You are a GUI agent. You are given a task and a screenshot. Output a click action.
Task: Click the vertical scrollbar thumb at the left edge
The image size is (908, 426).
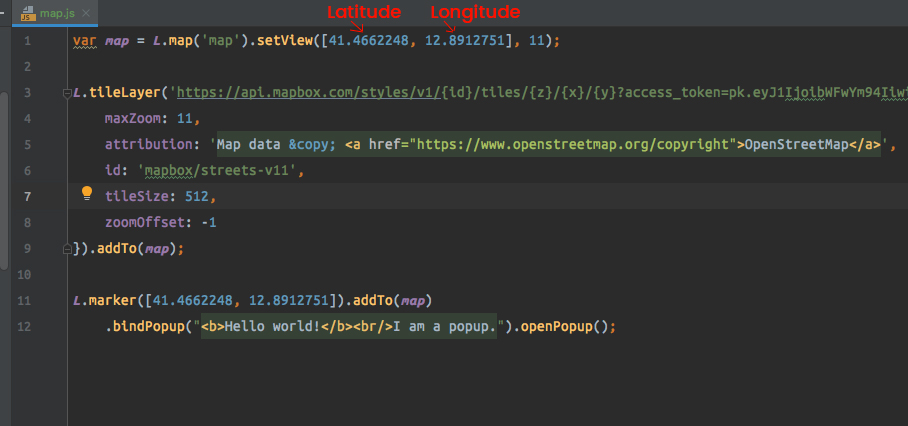4,181
